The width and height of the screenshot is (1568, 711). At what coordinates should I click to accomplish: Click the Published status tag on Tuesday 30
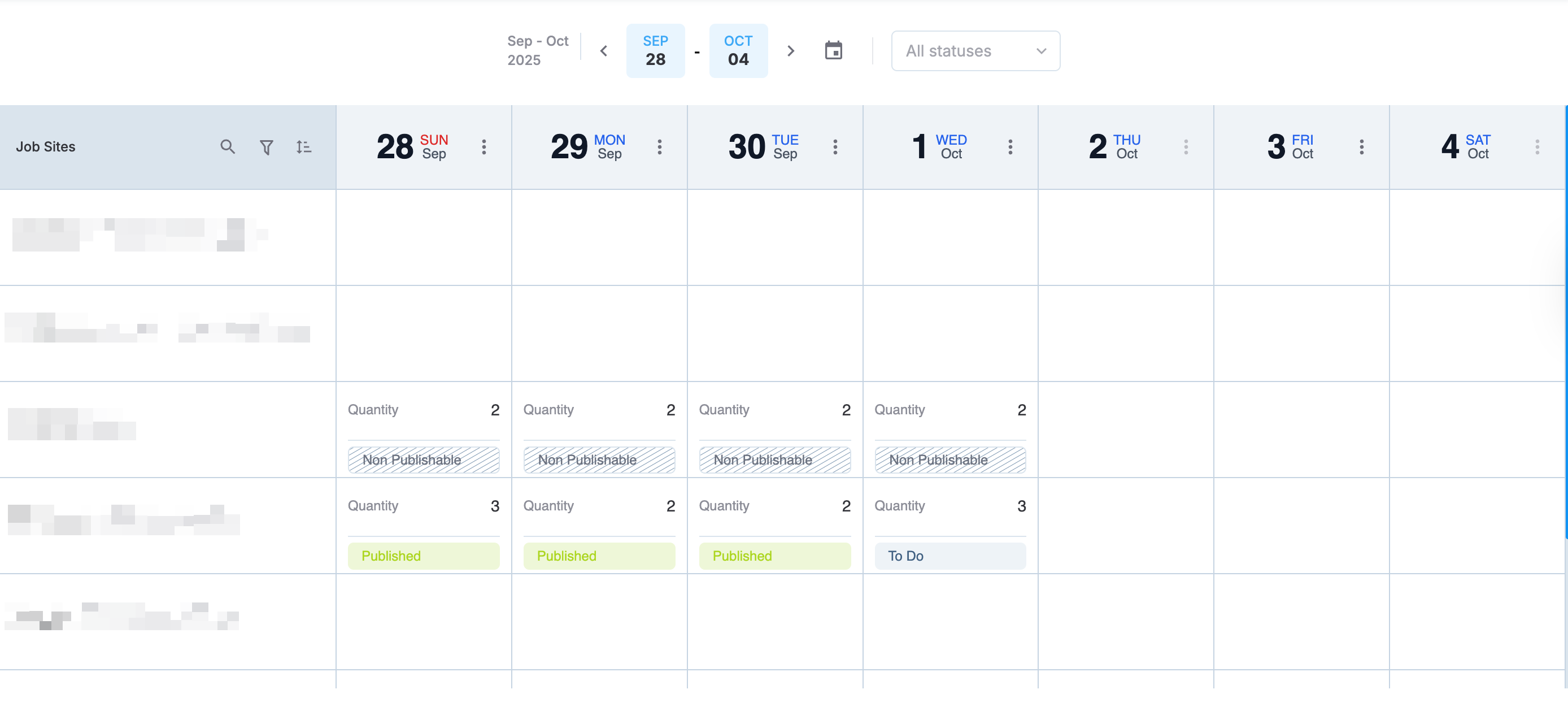(774, 556)
